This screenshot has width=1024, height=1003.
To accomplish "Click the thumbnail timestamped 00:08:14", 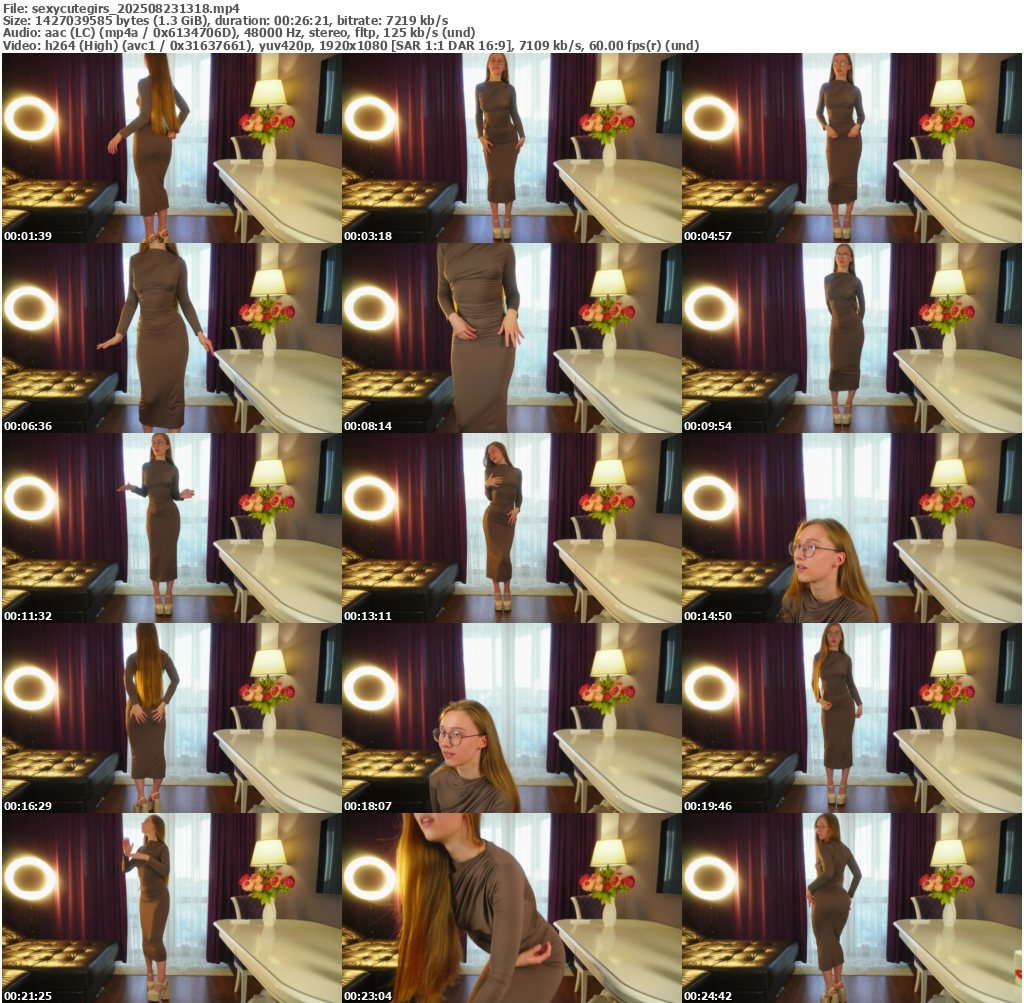I will [511, 338].
